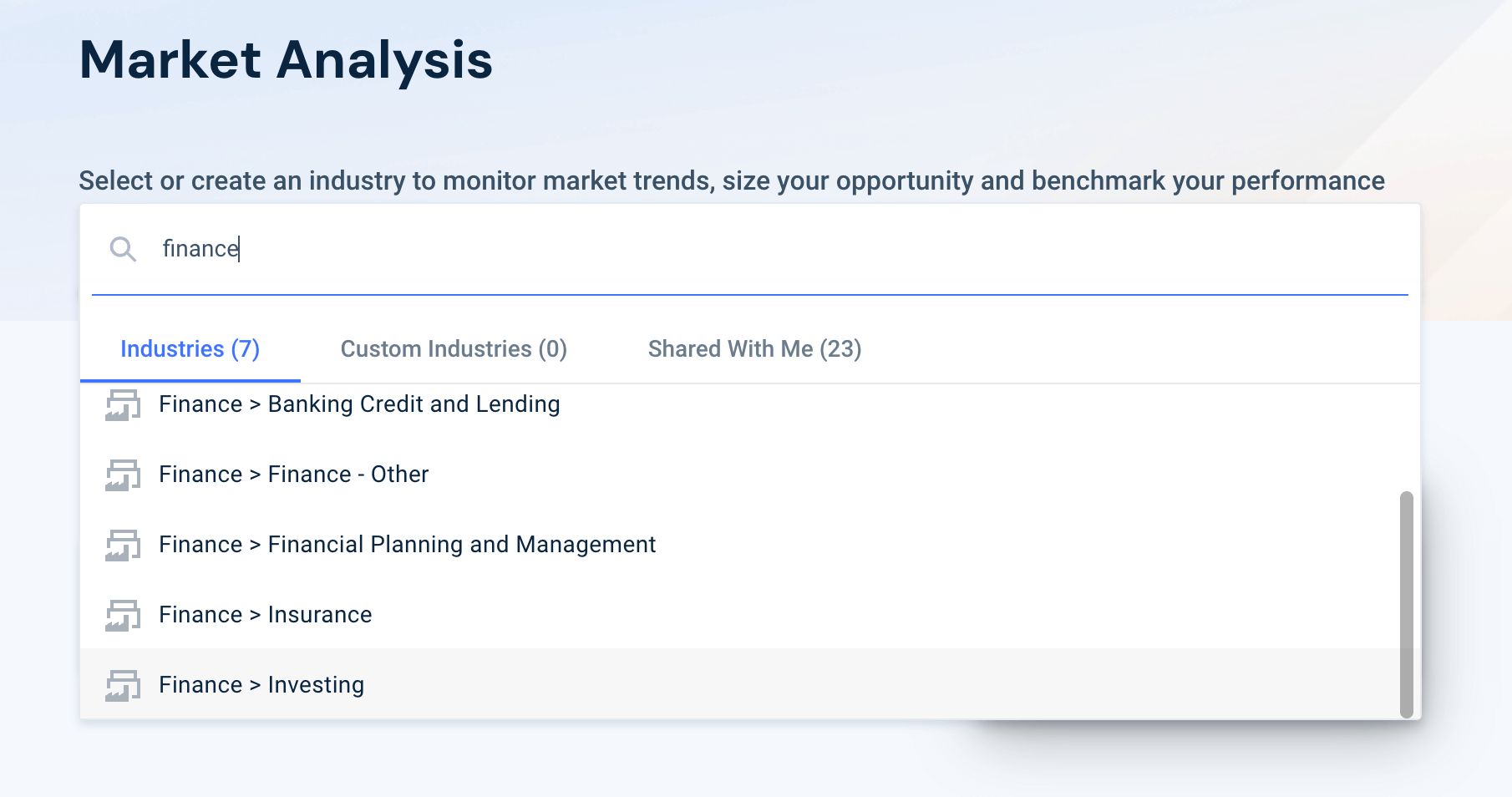Click the typed word finance in search

pos(200,248)
